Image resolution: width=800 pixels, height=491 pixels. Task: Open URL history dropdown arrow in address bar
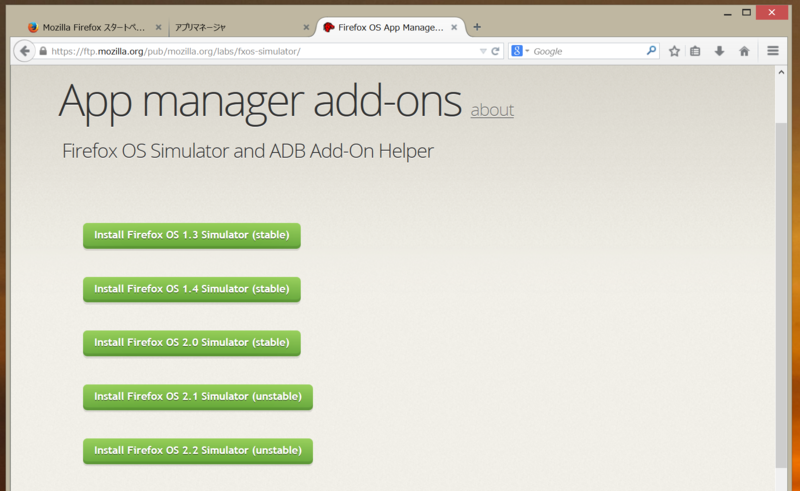tap(483, 51)
